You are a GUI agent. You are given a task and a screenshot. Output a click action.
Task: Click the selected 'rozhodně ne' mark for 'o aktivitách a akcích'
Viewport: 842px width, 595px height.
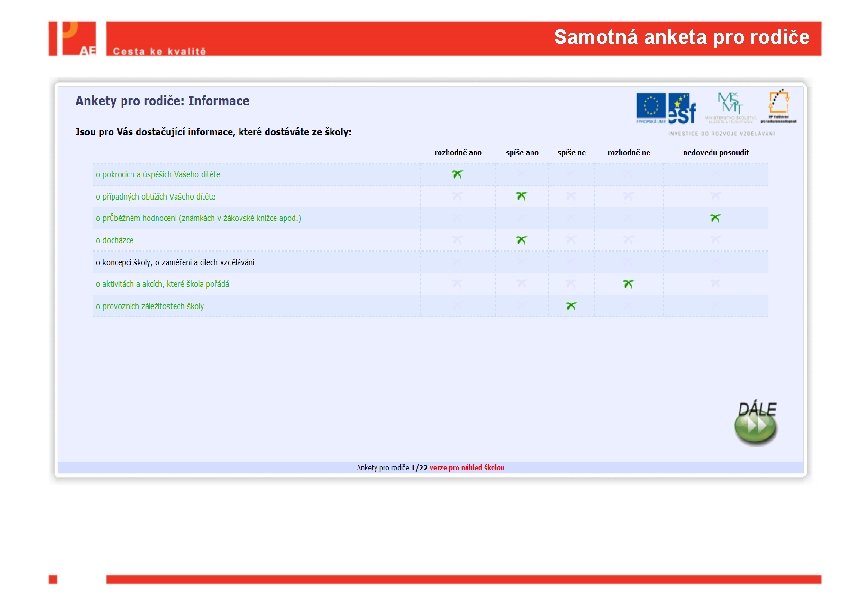click(628, 284)
